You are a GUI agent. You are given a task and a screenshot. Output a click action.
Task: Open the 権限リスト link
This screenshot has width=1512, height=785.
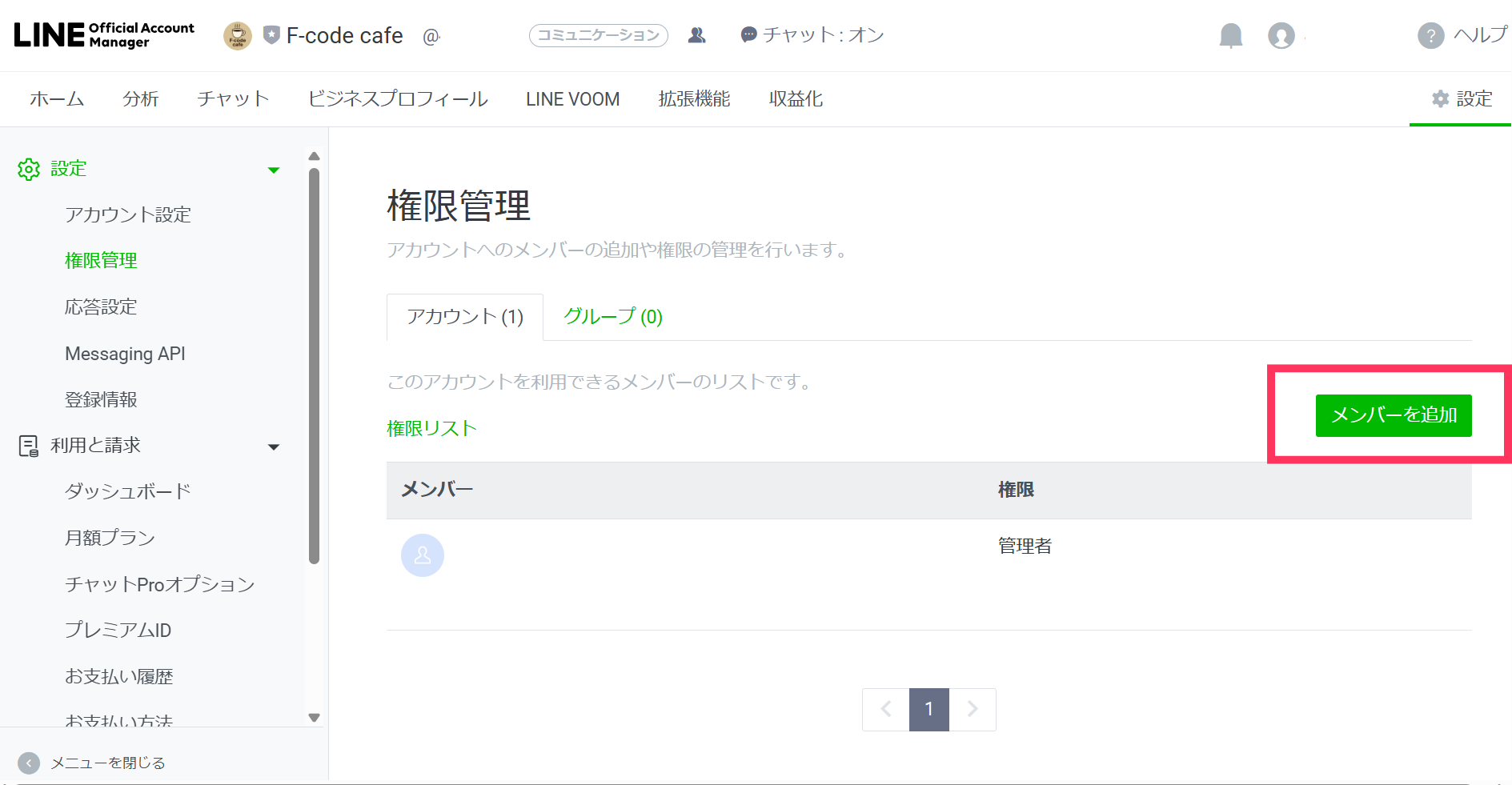[x=431, y=429]
